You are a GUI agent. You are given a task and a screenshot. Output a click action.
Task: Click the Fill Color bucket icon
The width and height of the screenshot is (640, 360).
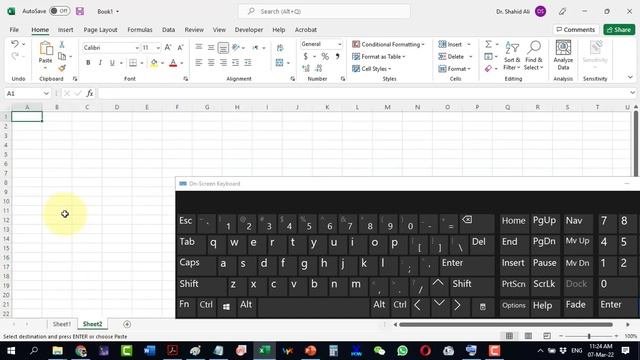[x=154, y=63]
